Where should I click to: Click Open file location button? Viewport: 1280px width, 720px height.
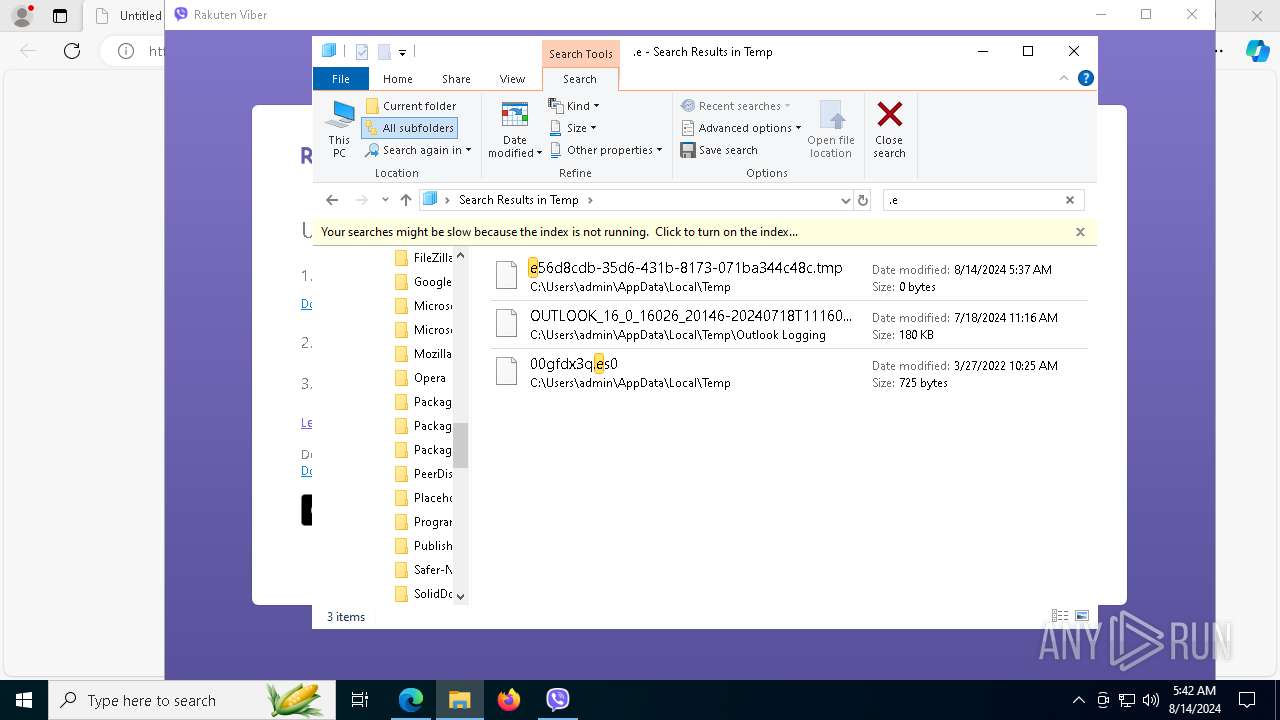pos(831,129)
